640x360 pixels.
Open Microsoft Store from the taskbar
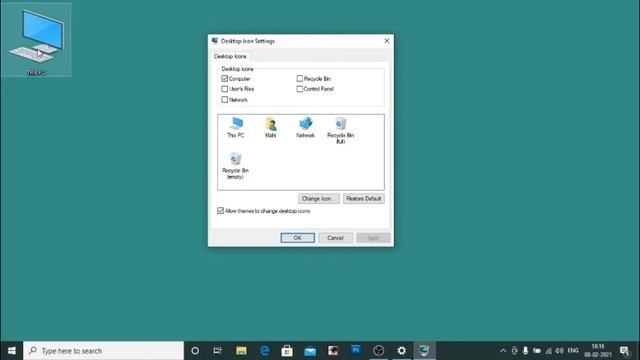287,351
